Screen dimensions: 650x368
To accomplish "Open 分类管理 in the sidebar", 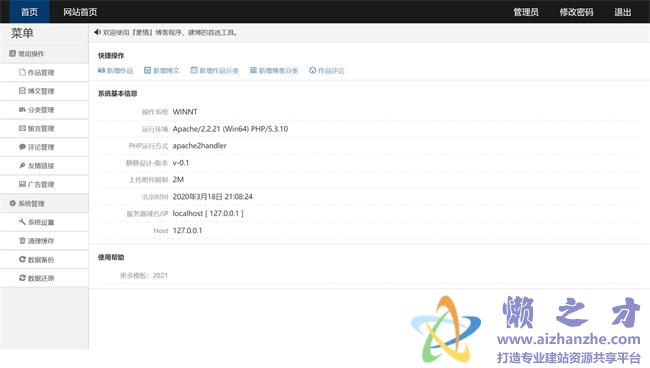I will coord(44,110).
